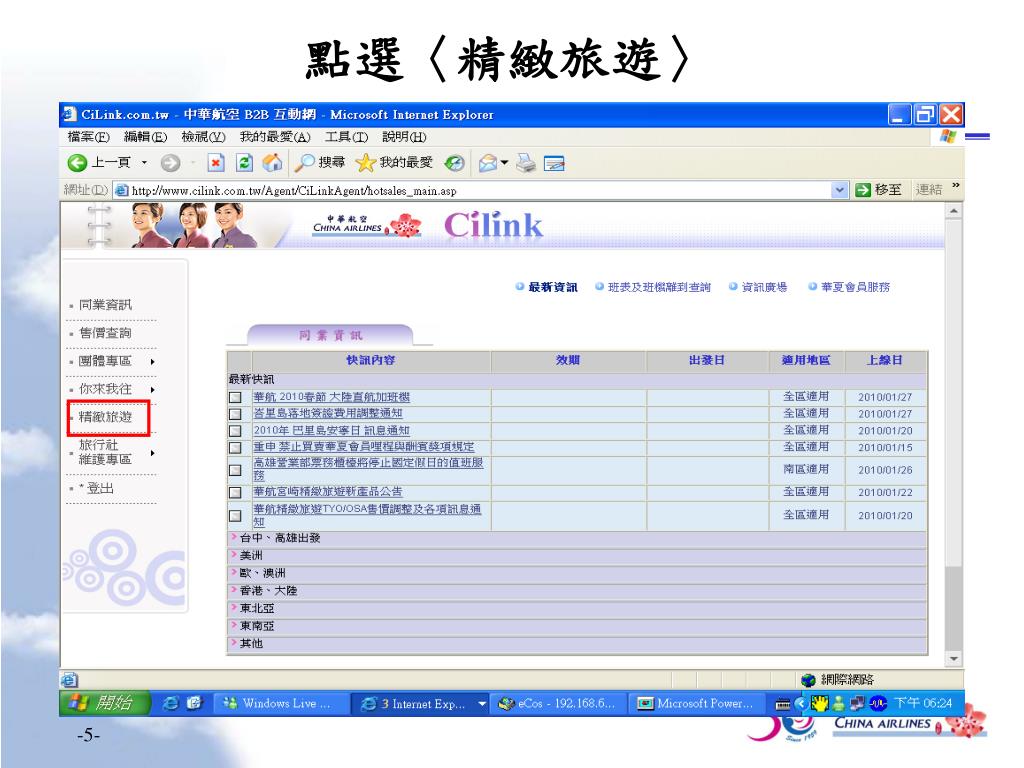This screenshot has width=1024, height=768.
Task: Click the Stop loading icon
Action: coord(216,163)
